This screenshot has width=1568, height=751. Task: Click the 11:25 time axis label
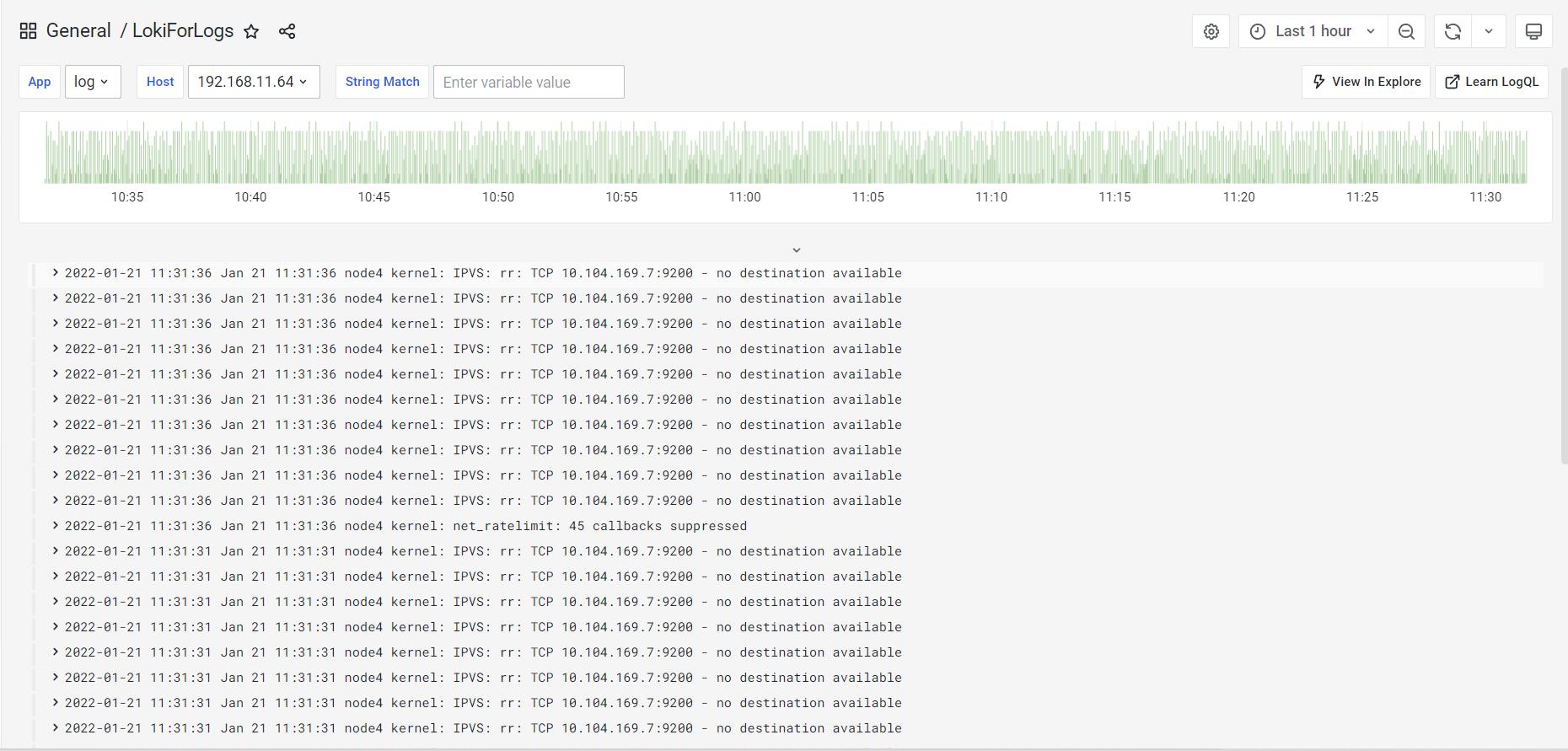1362,197
